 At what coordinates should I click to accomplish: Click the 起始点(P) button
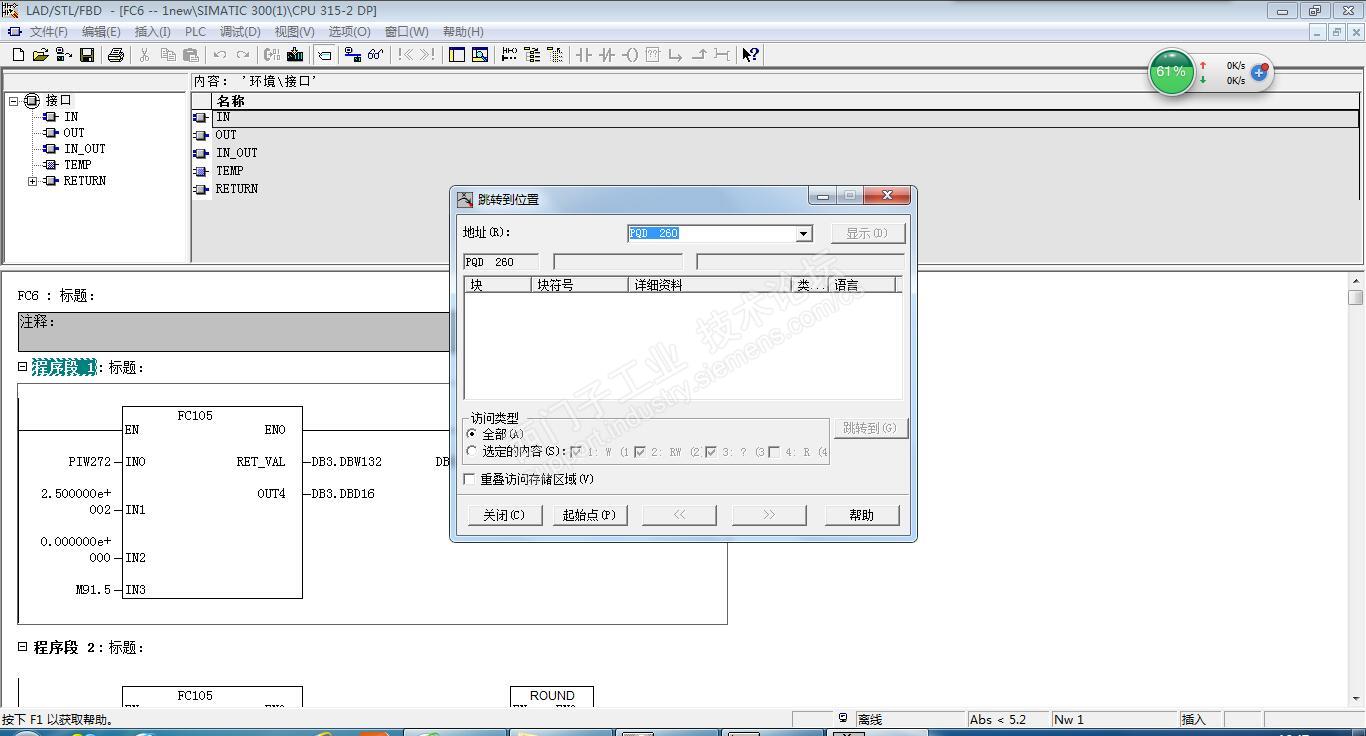pyautogui.click(x=590, y=515)
